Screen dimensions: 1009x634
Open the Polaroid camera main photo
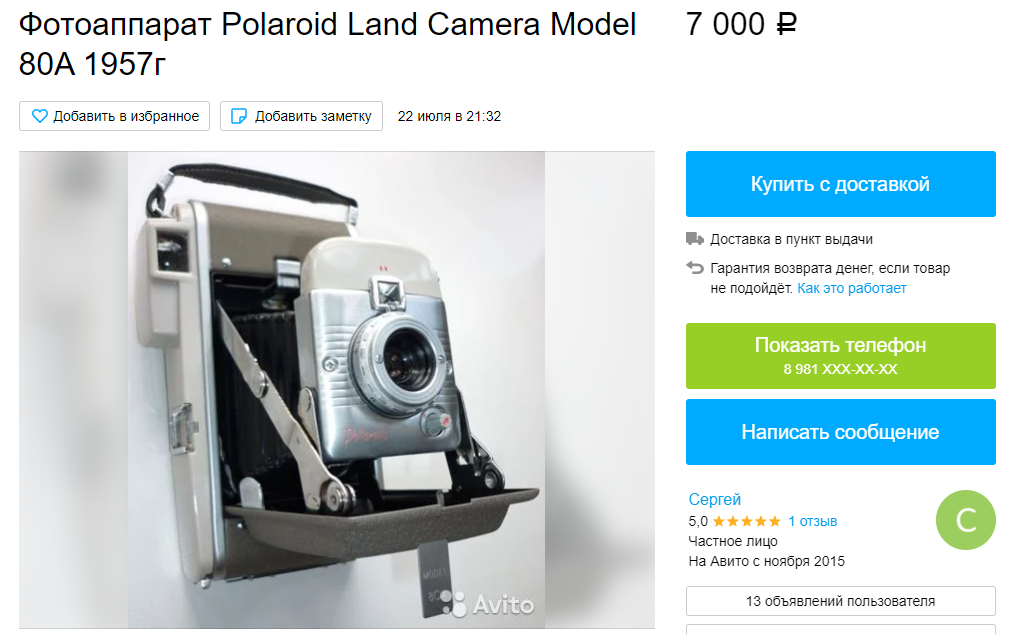(x=336, y=390)
